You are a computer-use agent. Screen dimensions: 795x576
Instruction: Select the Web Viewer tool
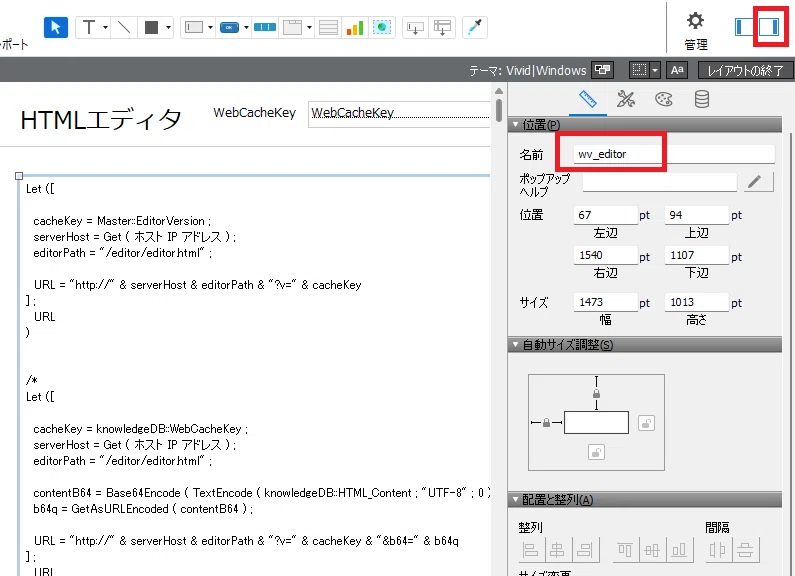click(x=382, y=27)
